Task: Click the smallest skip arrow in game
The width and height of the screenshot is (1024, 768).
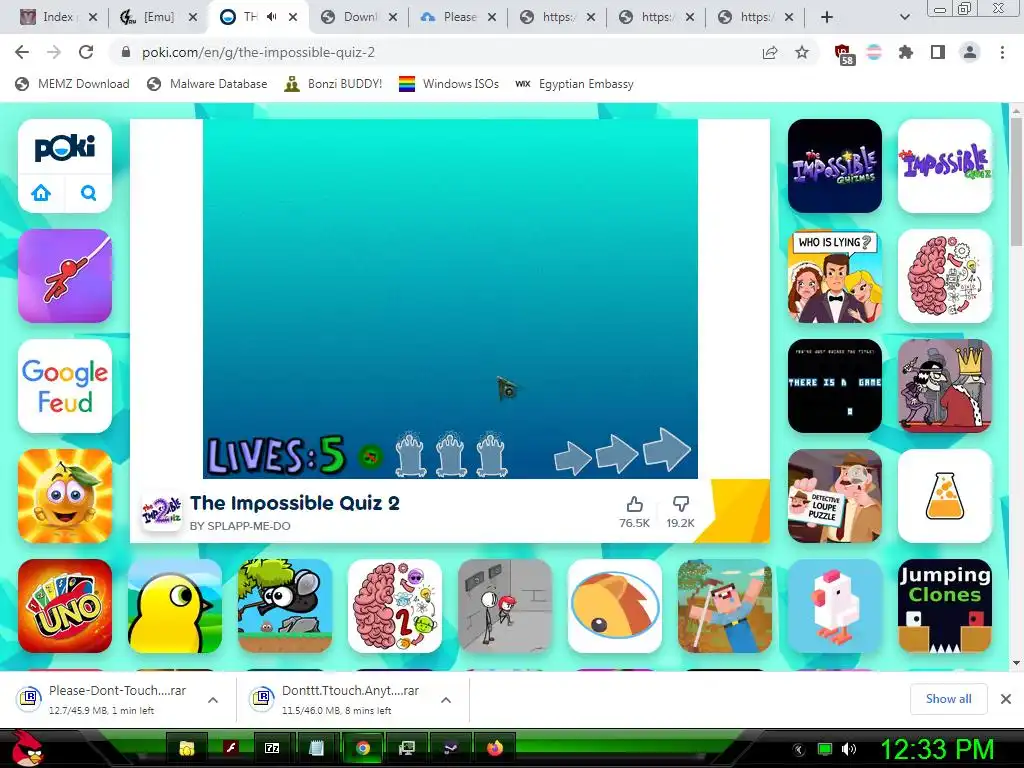Action: tap(572, 457)
